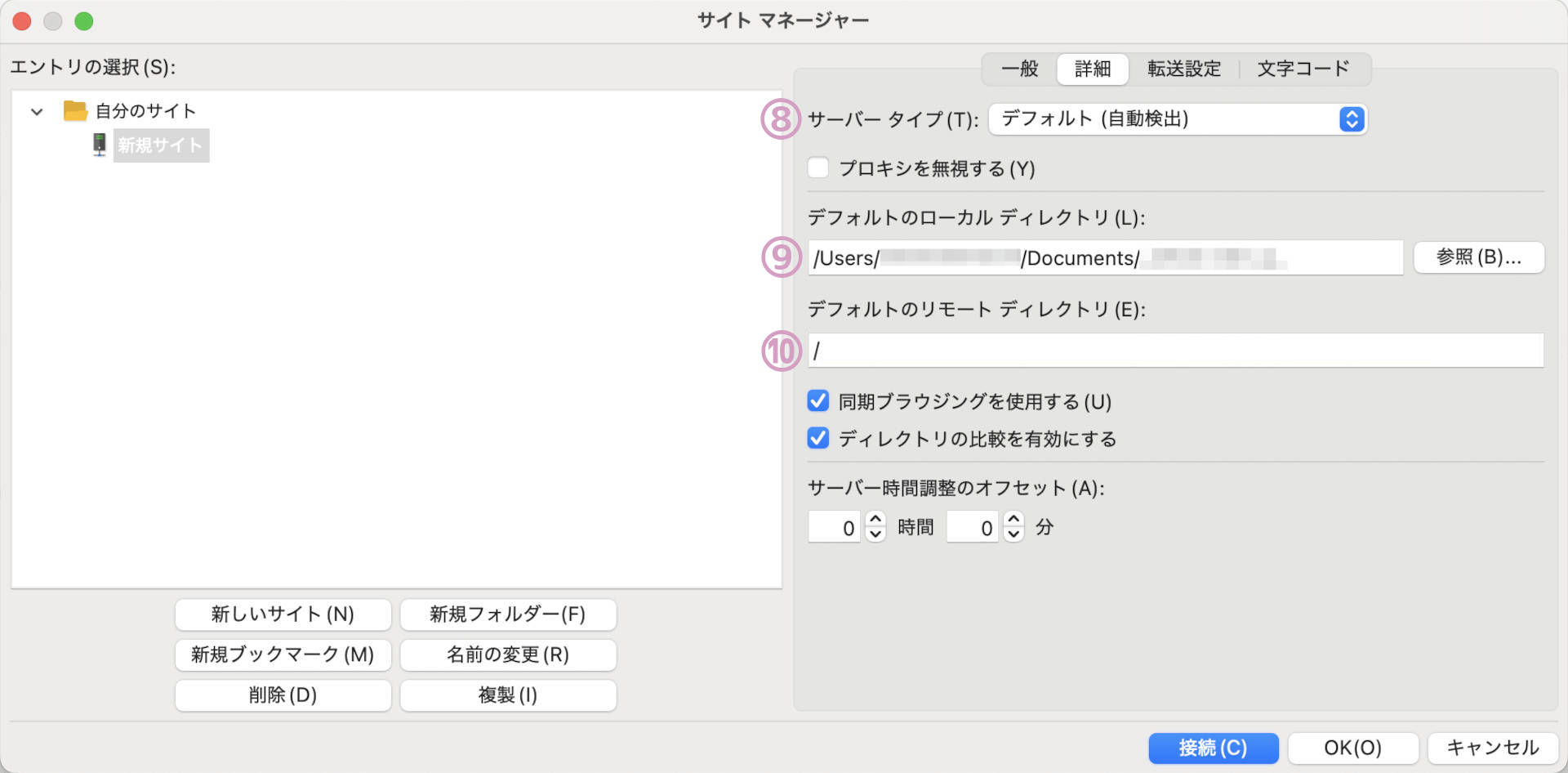
Task: Enable the プロキシを無視する checkbox
Action: [817, 168]
